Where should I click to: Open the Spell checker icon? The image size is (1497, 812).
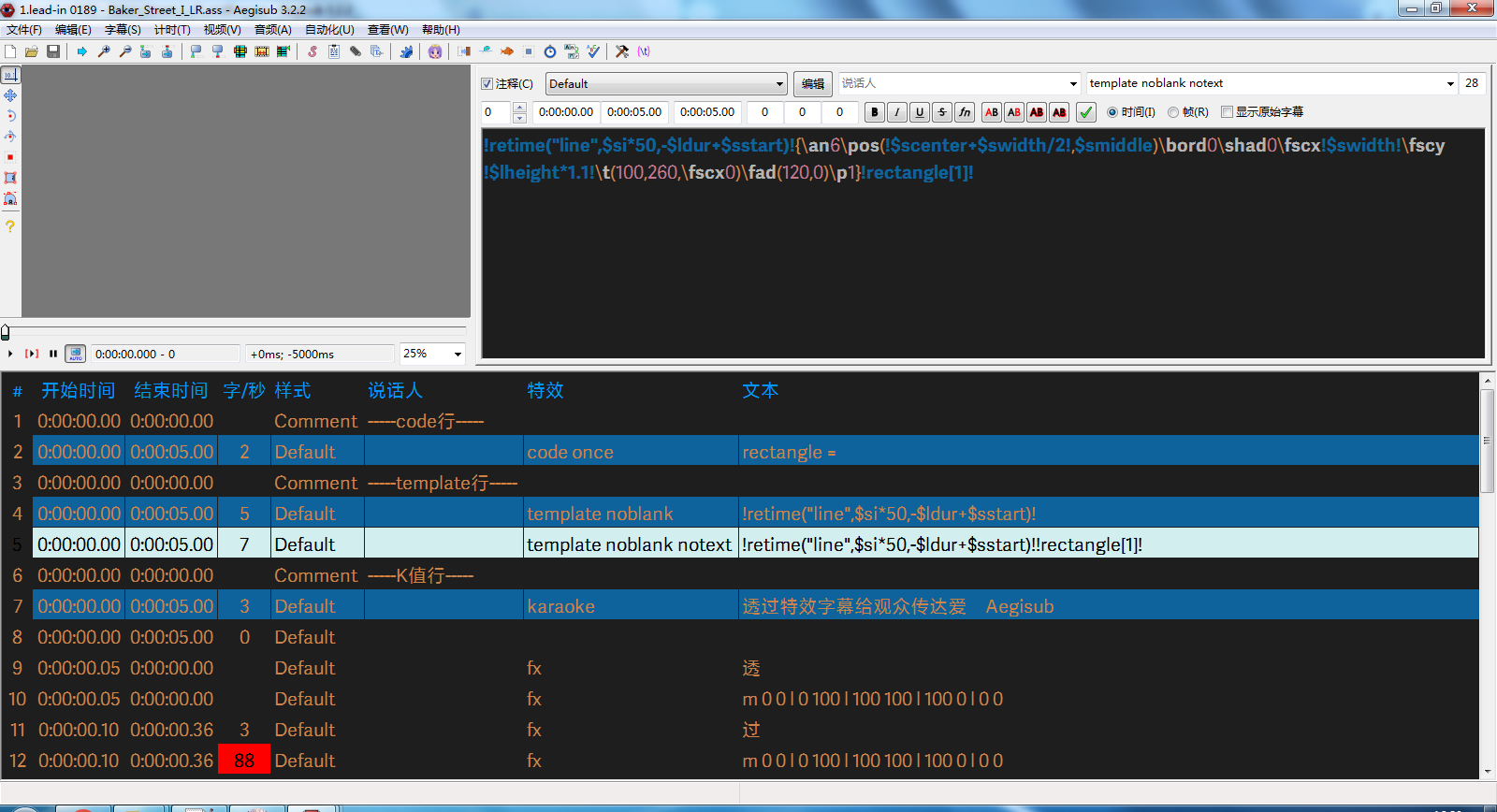593,51
